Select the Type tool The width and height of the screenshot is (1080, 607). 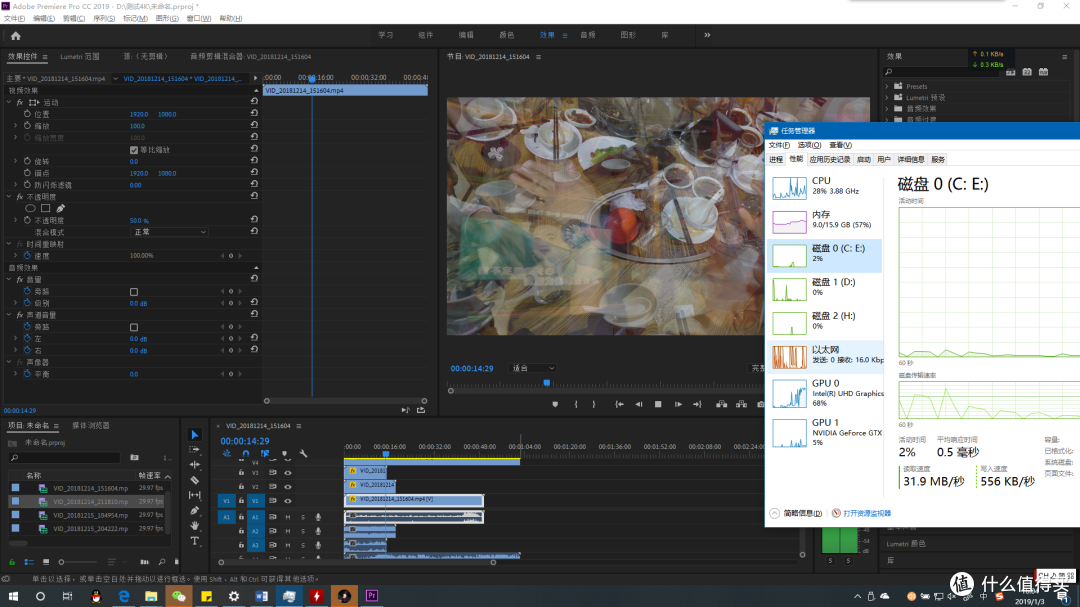[195, 542]
